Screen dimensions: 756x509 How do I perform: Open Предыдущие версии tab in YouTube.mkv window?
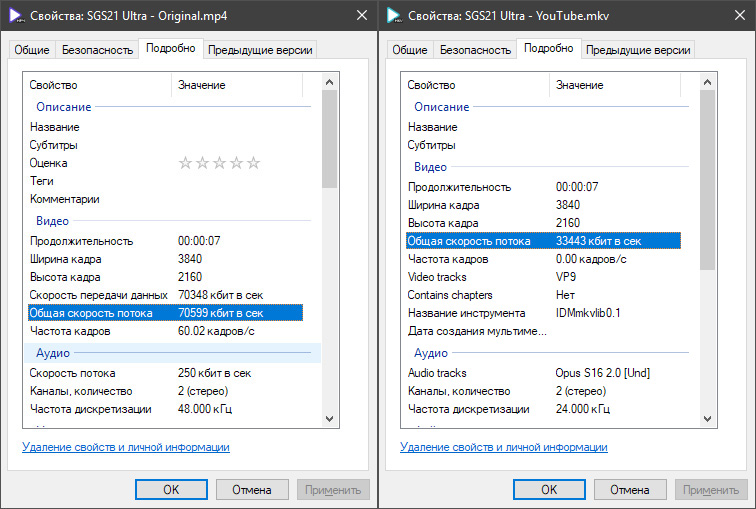pos(639,50)
